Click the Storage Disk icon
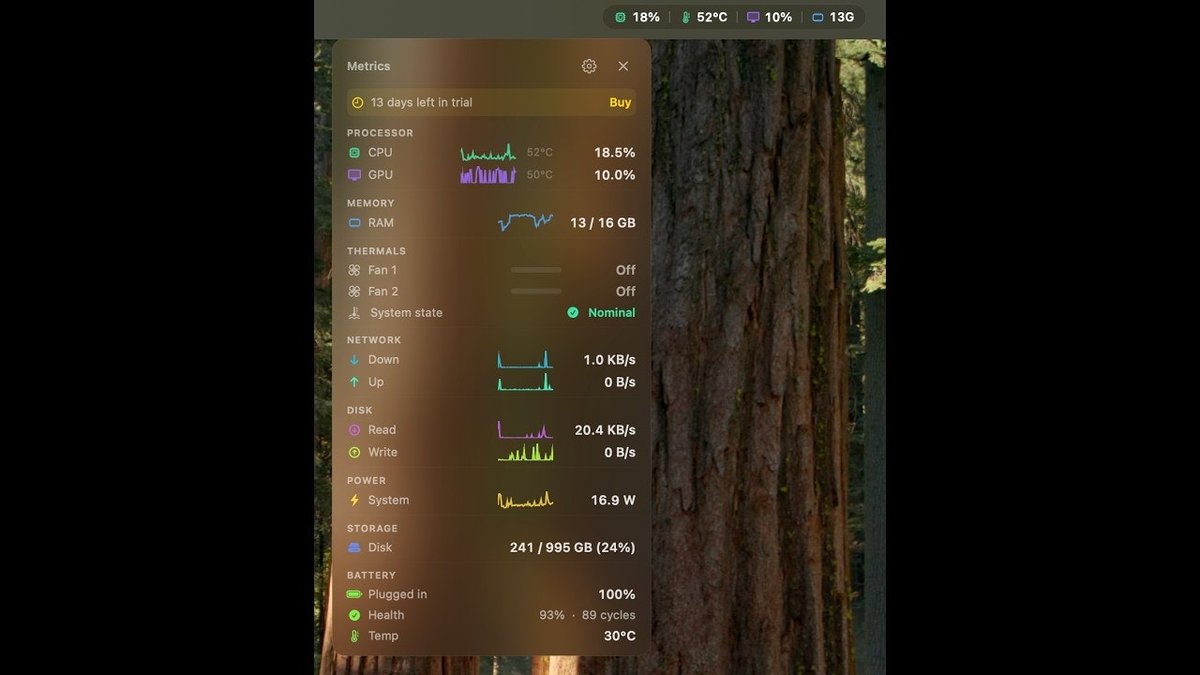This screenshot has width=1200, height=675. 354,548
